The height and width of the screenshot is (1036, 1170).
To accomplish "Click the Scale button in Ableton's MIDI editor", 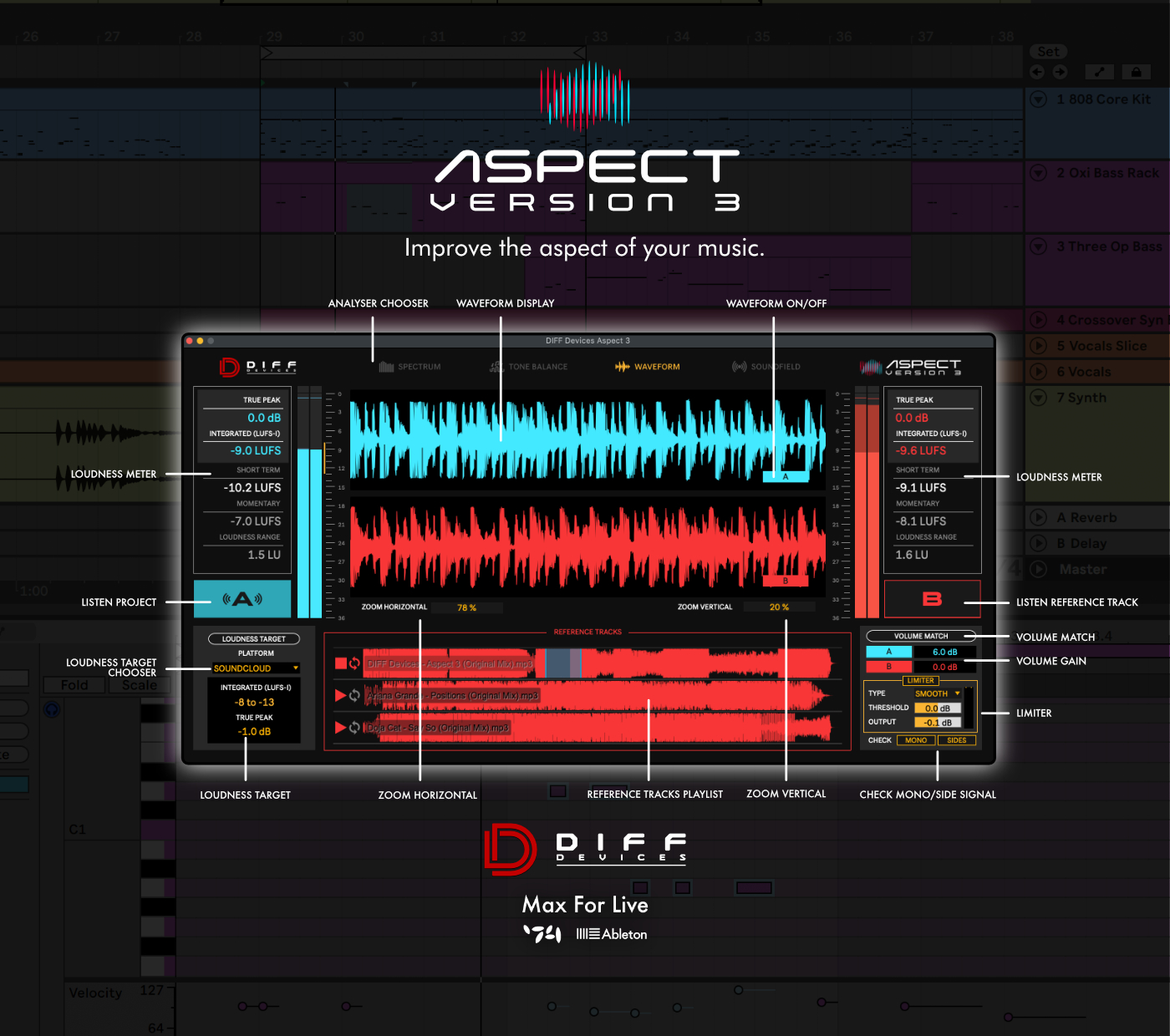I will 140,685.
